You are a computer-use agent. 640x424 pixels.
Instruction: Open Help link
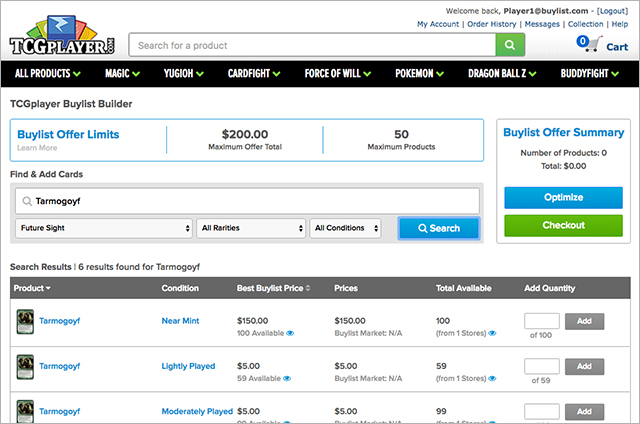click(620, 24)
